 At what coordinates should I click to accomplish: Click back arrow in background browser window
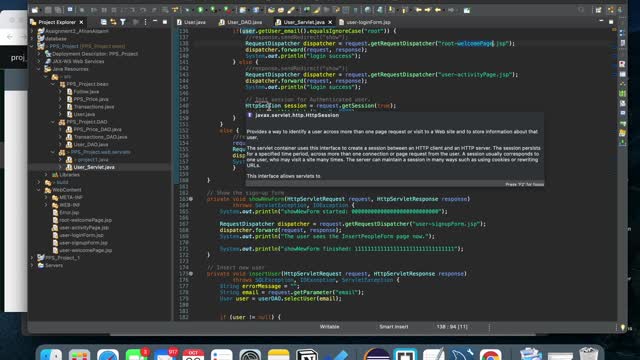point(10,37)
